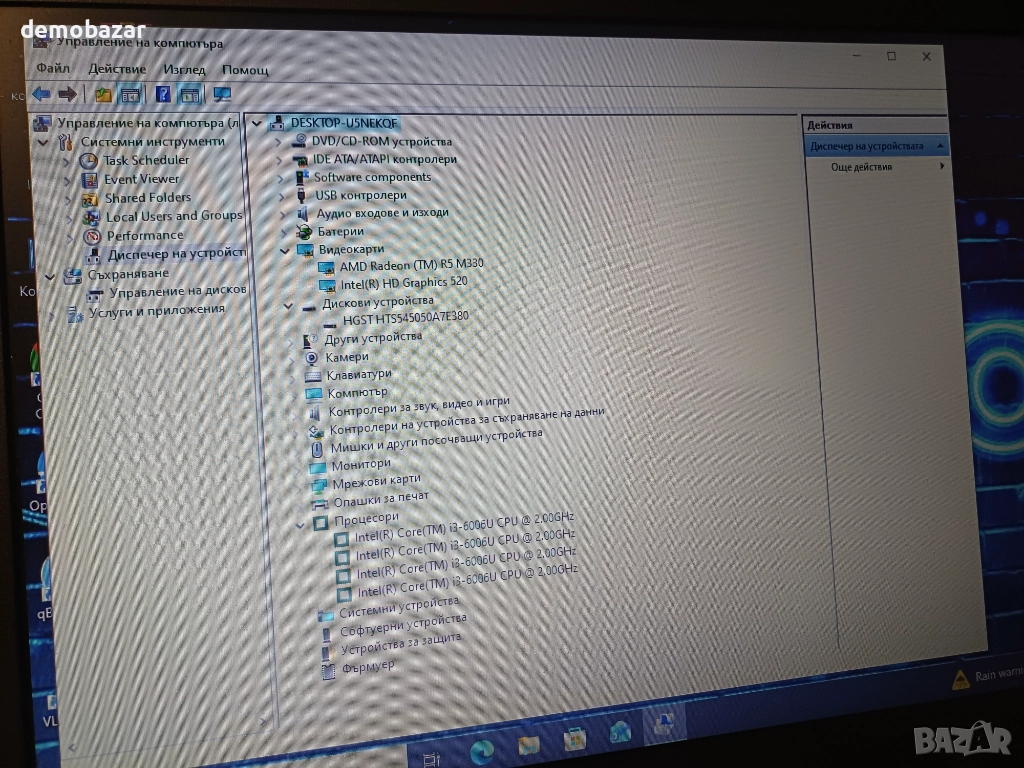
Task: Select the DESKTOP-U5NEKQF root node
Action: click(344, 122)
